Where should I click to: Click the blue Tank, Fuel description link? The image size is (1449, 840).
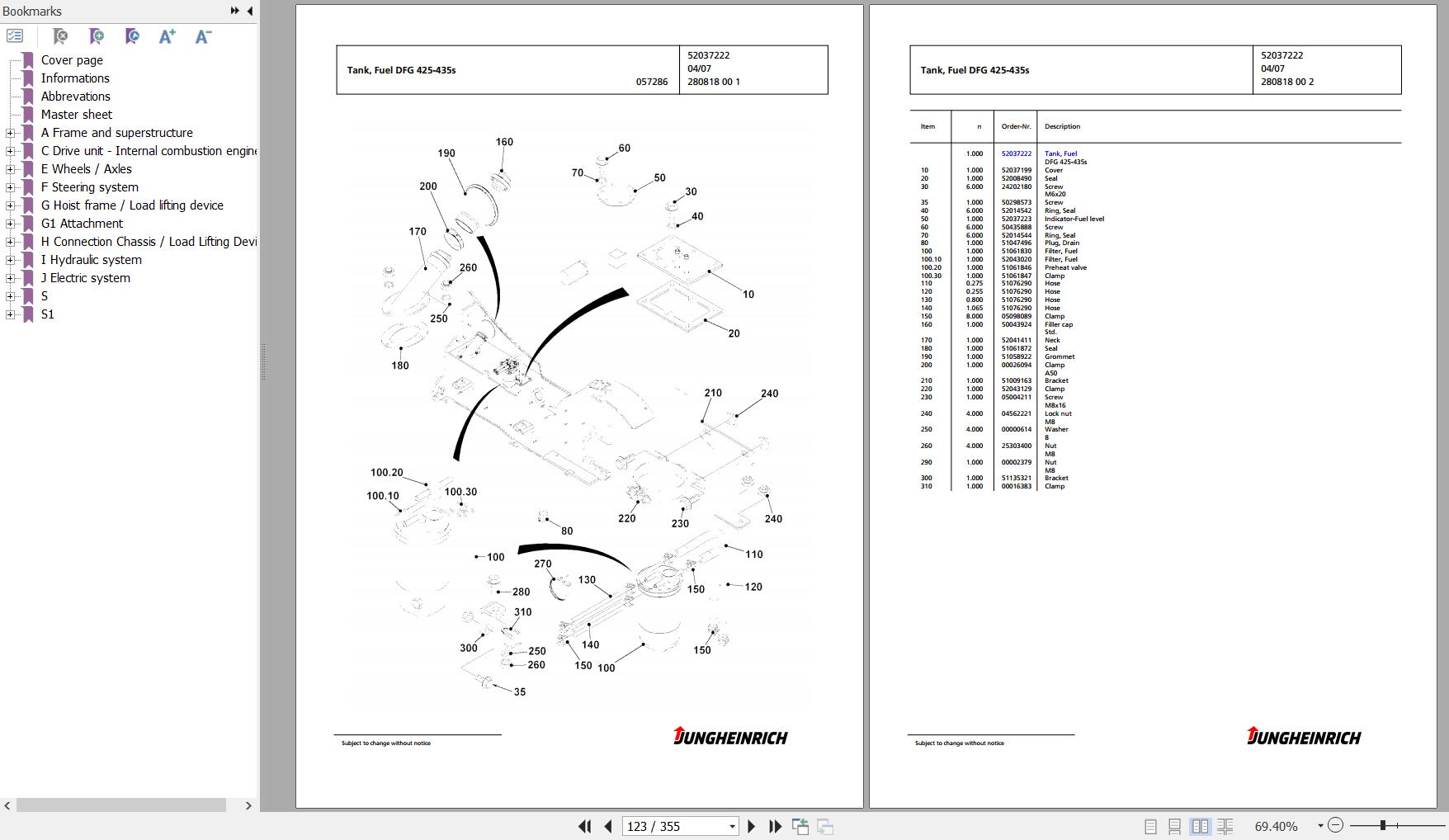[1060, 153]
